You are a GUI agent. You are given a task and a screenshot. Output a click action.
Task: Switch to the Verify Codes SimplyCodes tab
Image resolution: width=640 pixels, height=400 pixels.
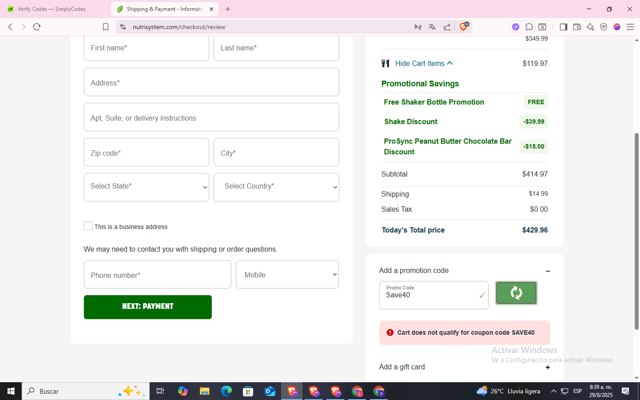(51, 9)
